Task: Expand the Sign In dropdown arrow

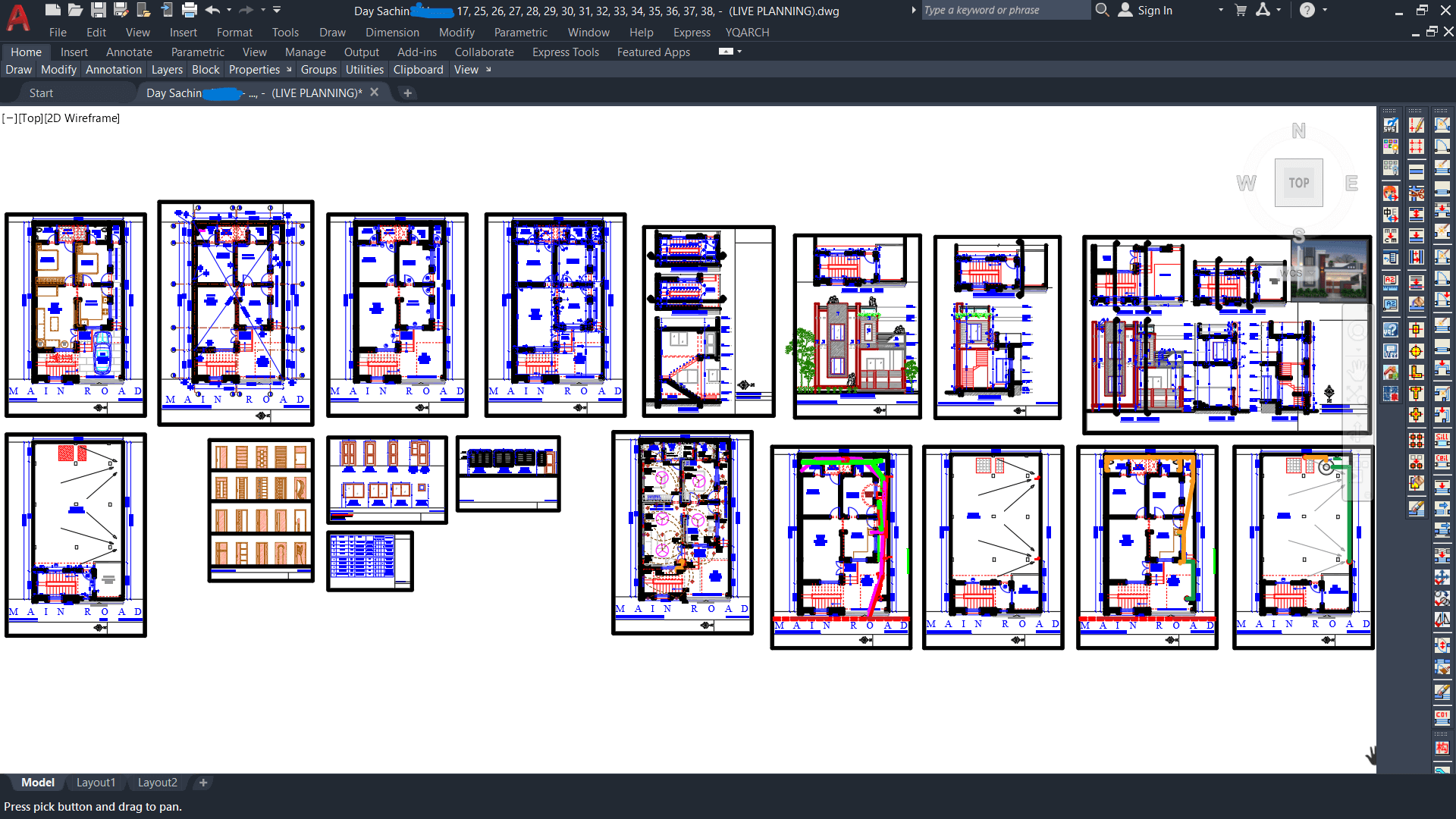Action: point(1220,10)
